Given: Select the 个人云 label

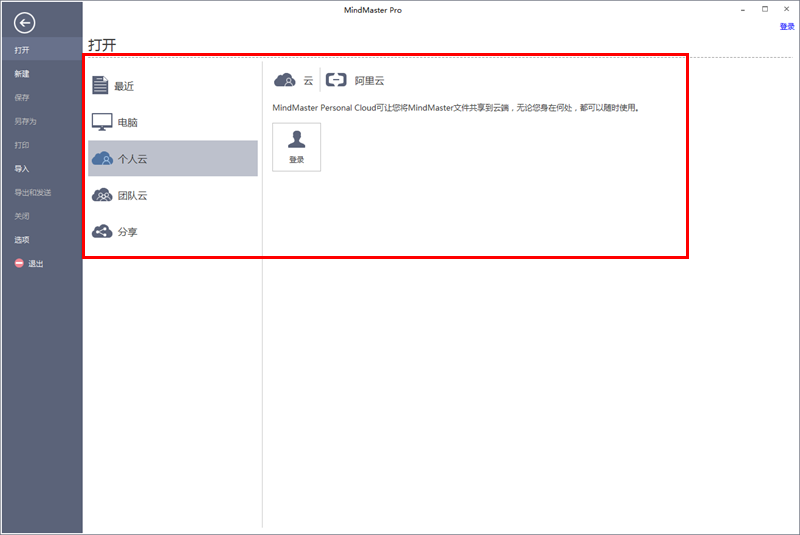Looking at the screenshot, I should (133, 159).
